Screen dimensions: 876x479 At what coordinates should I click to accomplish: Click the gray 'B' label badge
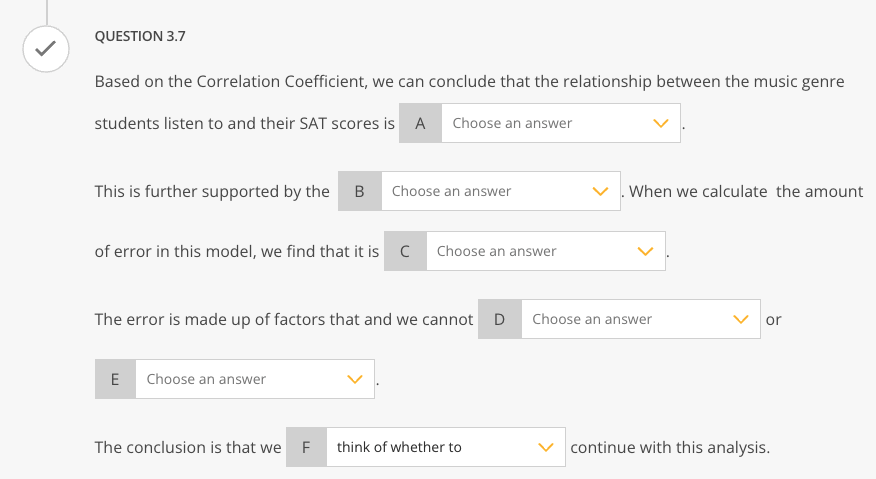[360, 191]
